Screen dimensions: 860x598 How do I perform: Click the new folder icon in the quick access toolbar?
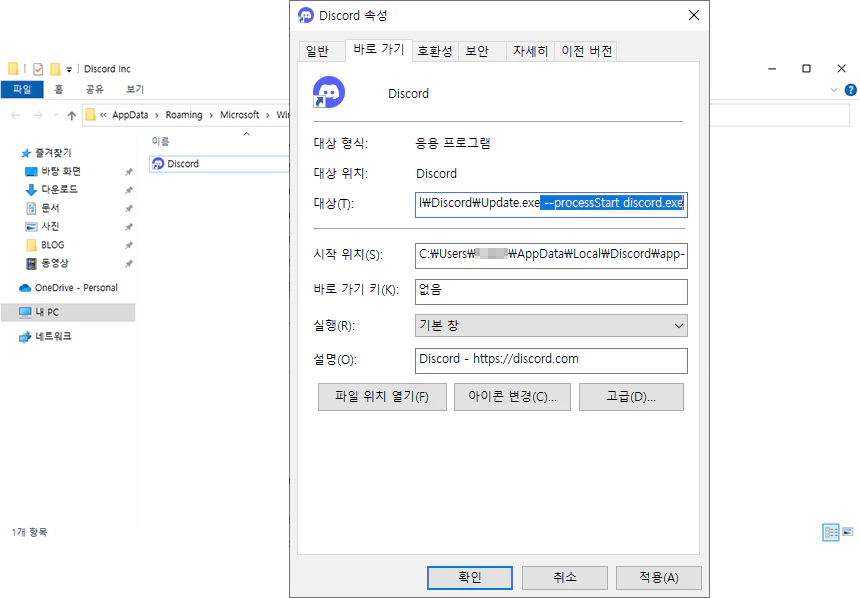[55, 69]
